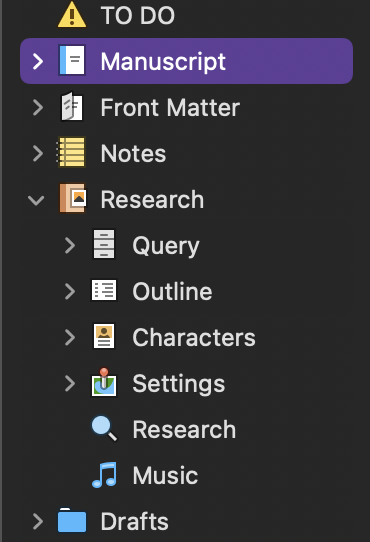Click the Outline list icon

point(104,290)
